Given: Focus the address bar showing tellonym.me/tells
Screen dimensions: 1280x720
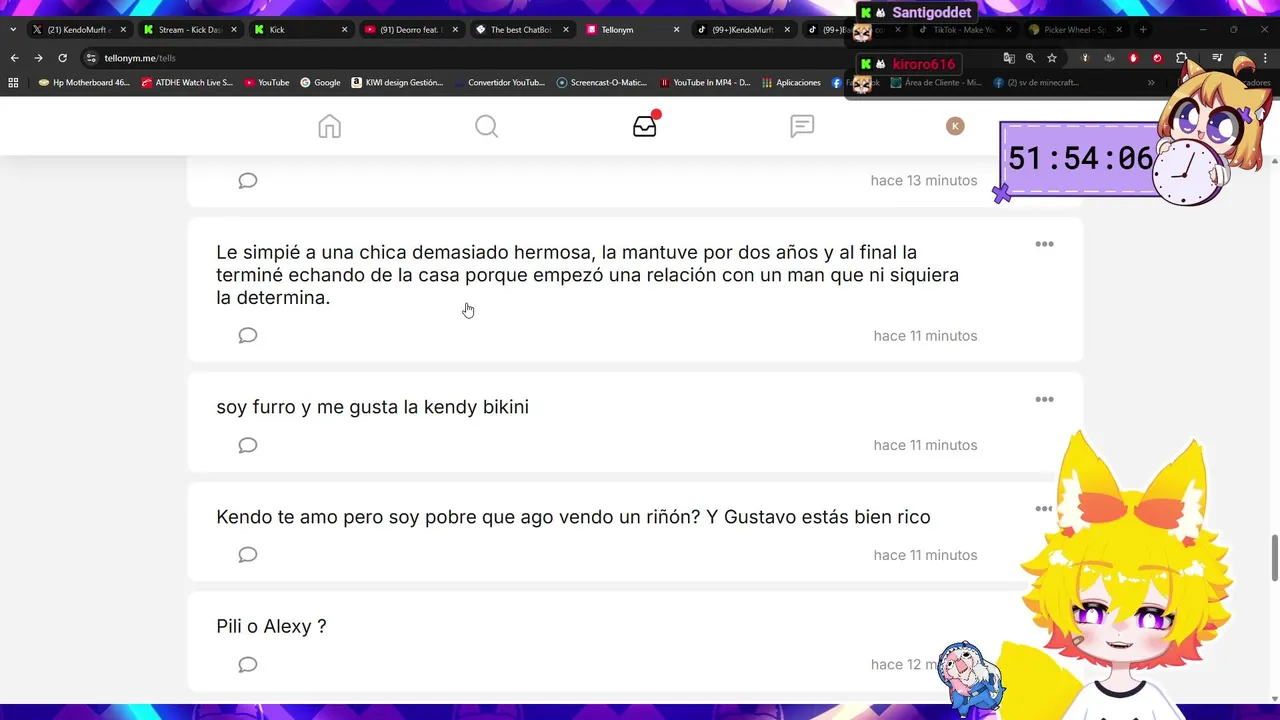Looking at the screenshot, I should coord(540,58).
